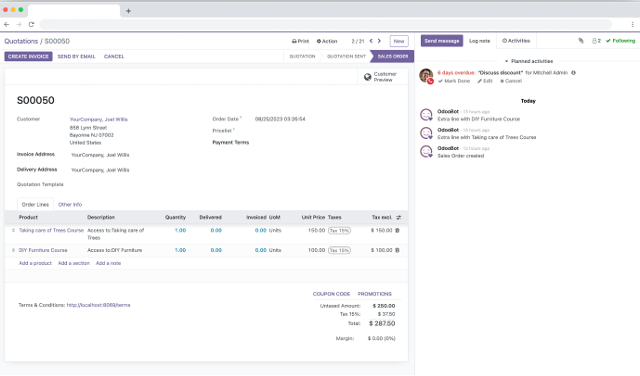Open optional columns settings icon
The width and height of the screenshot is (640, 376).
[x=399, y=218]
